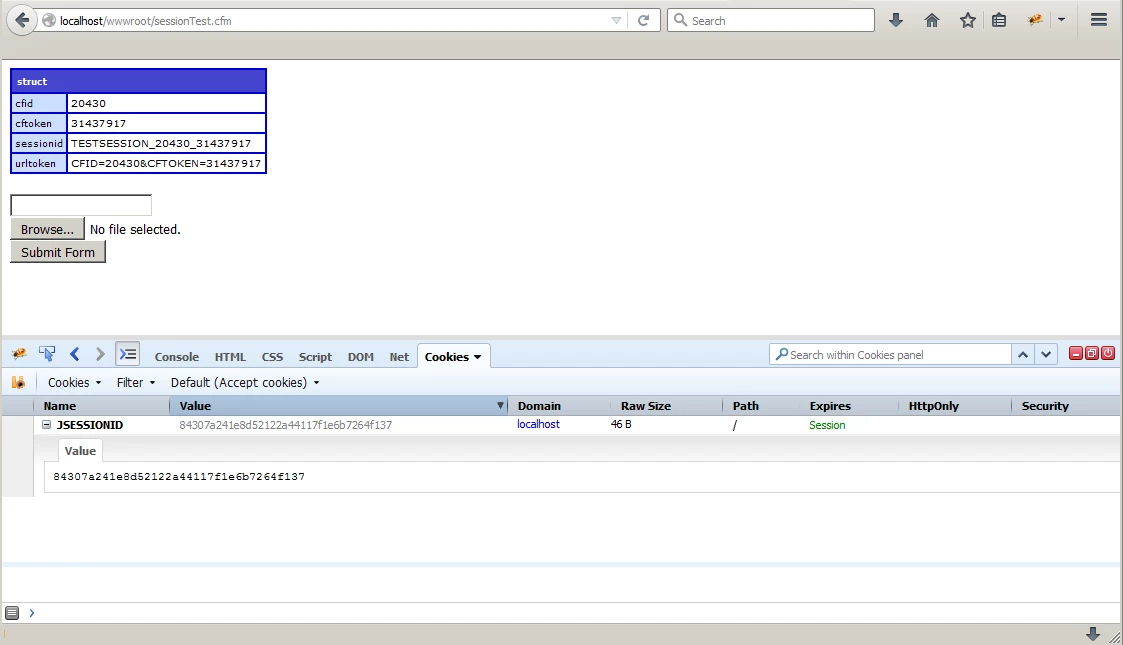Open the Cookies menu in Firebug
Viewport: 1123px width, 645px height.
(74, 382)
